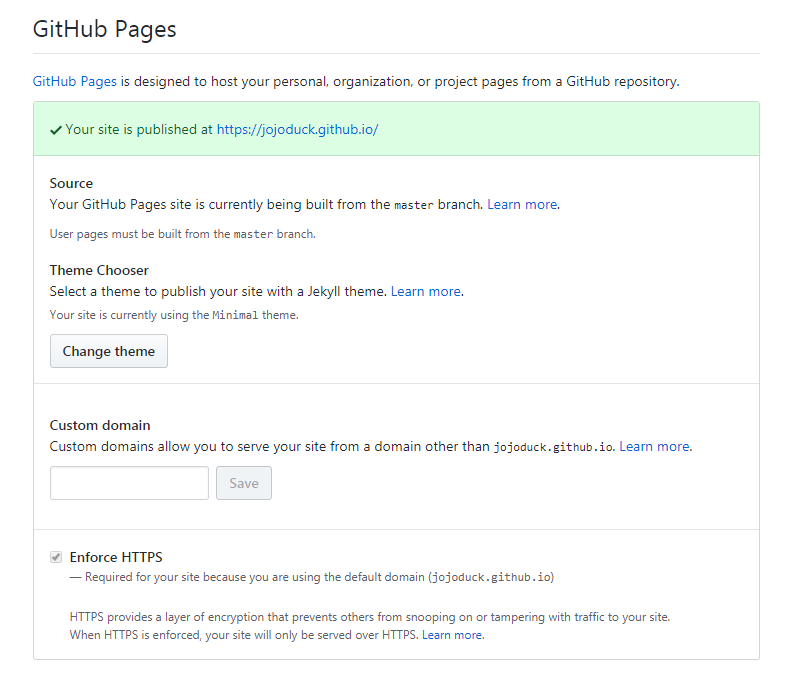This screenshot has height=682, width=787.
Task: Toggle the Enforce HTTPS checkbox
Action: pyautogui.click(x=56, y=557)
